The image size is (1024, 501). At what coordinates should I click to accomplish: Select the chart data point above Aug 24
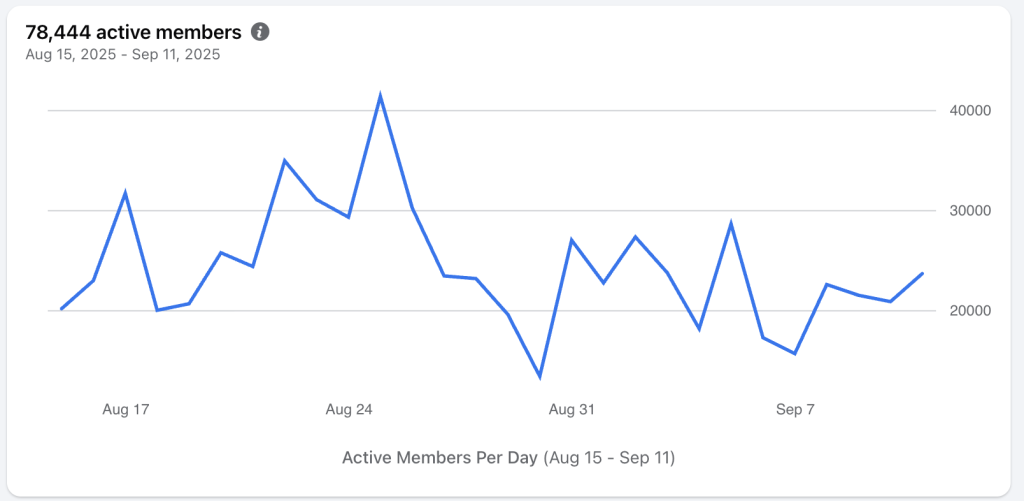tap(348, 216)
